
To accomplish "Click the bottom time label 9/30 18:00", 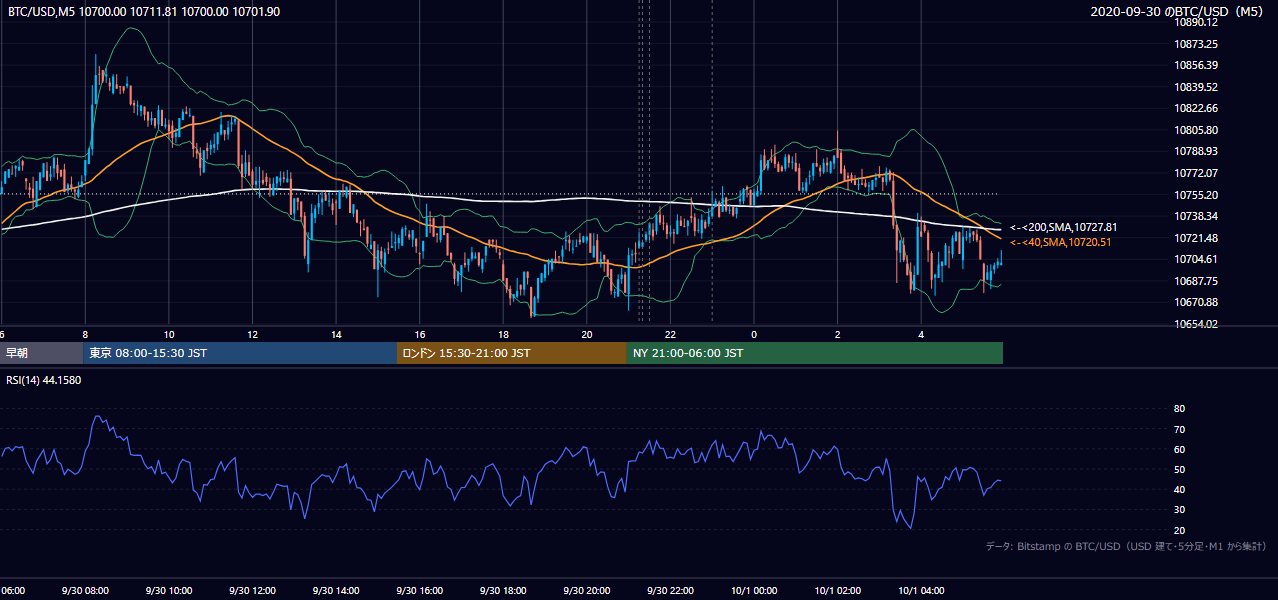I will (503, 591).
